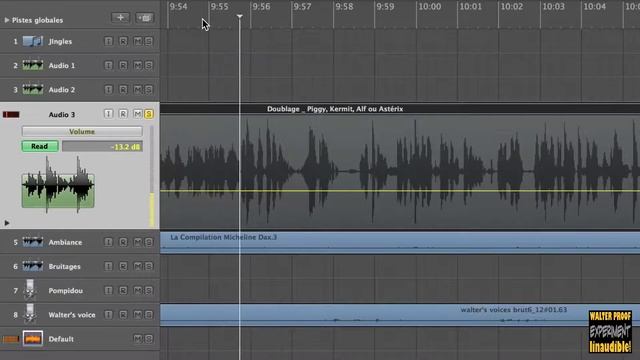Screen dimensions: 640x360
Task: Select the Audio 3 track name
Action: 62,115
